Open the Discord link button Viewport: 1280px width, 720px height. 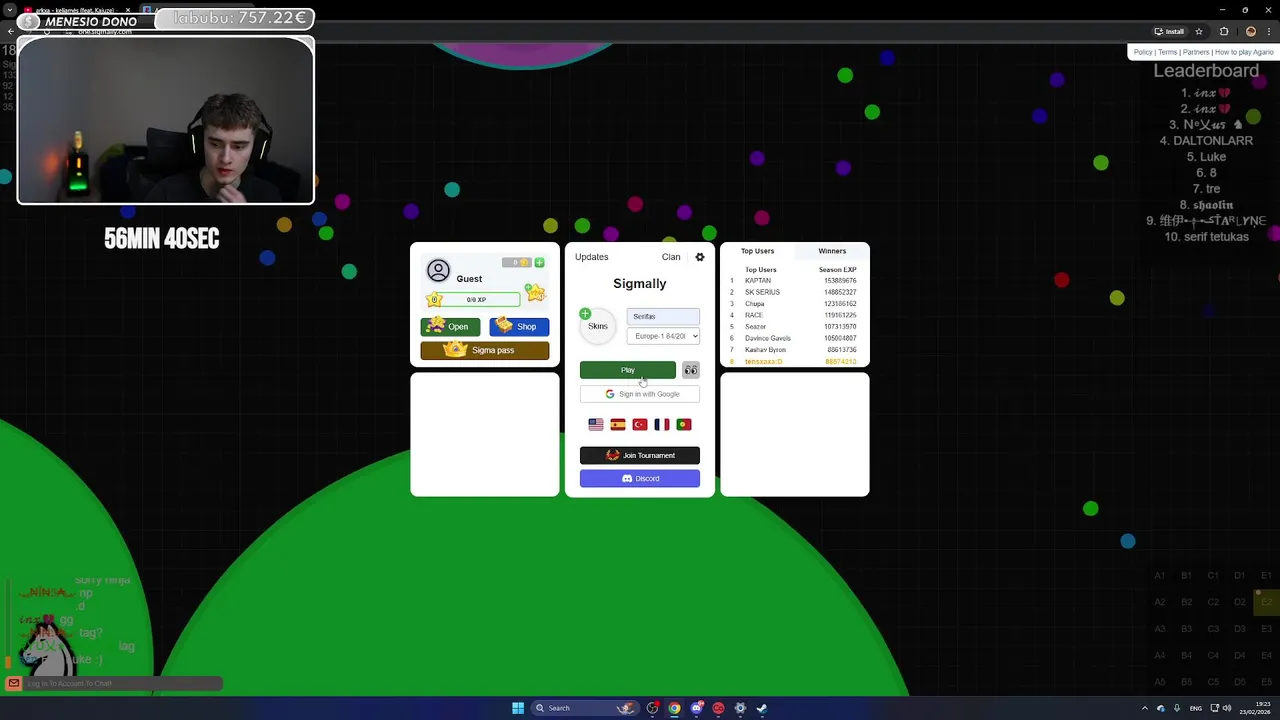tap(640, 478)
